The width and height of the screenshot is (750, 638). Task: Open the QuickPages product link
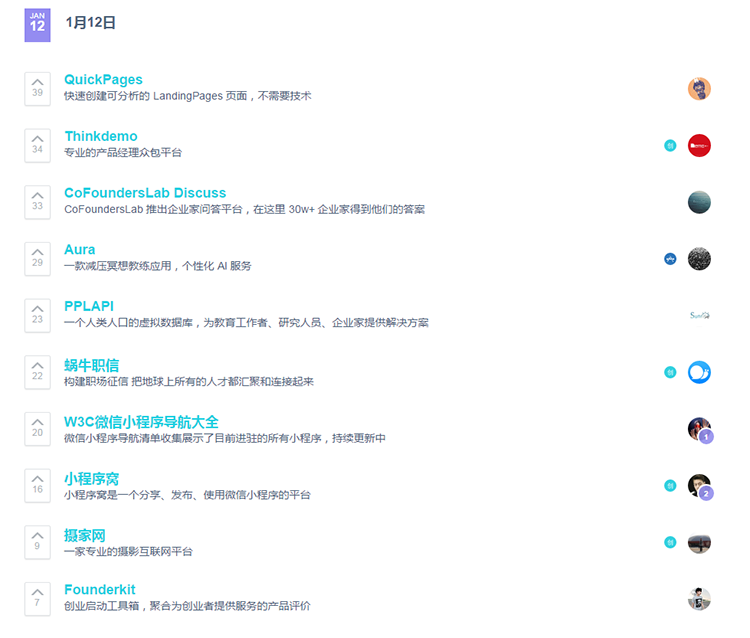(x=103, y=79)
